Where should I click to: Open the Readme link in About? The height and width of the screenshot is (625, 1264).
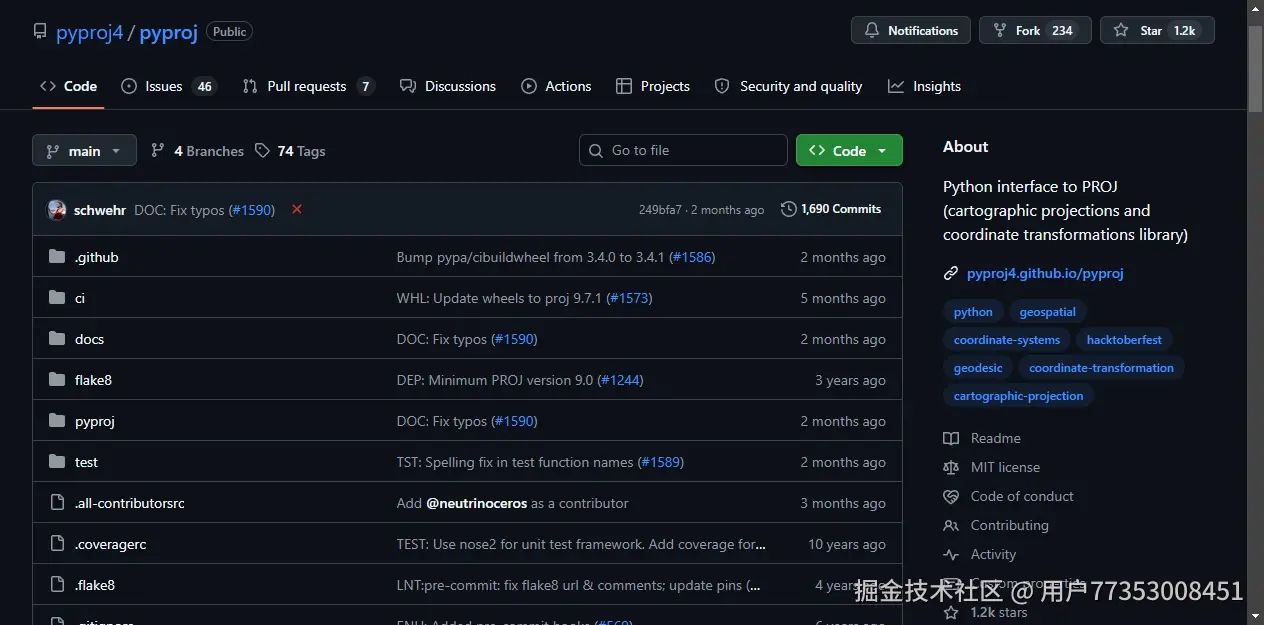tap(982, 438)
